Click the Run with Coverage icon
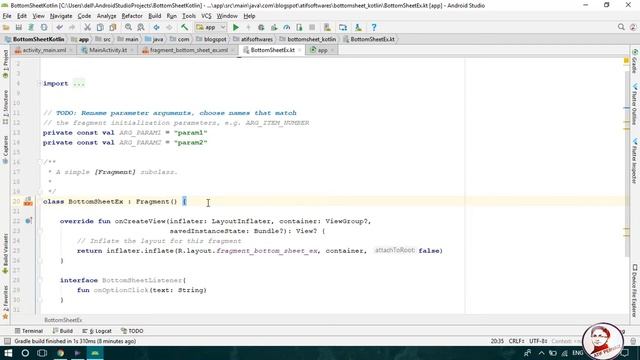This screenshot has height=360, width=640. pos(274,27)
